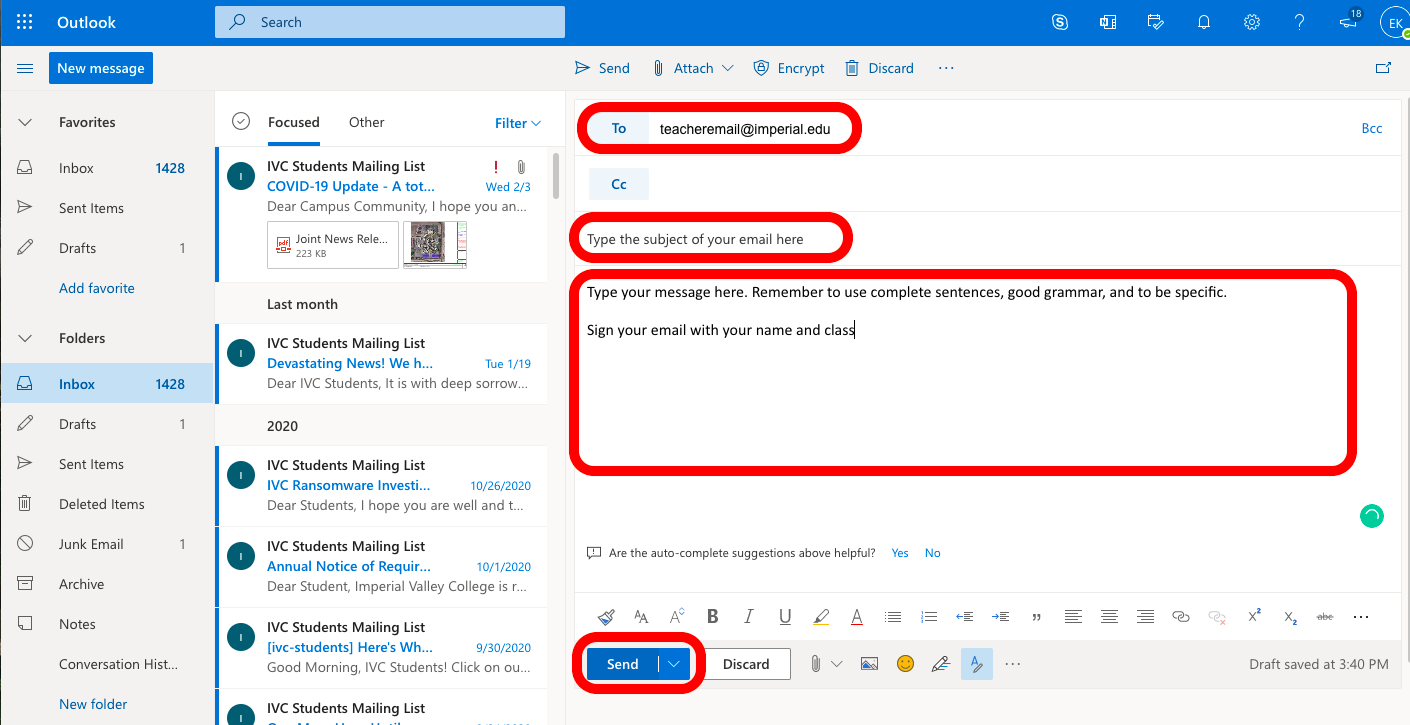Open the My Day calendar-check panel
Viewport: 1410px width, 725px height.
[1156, 22]
